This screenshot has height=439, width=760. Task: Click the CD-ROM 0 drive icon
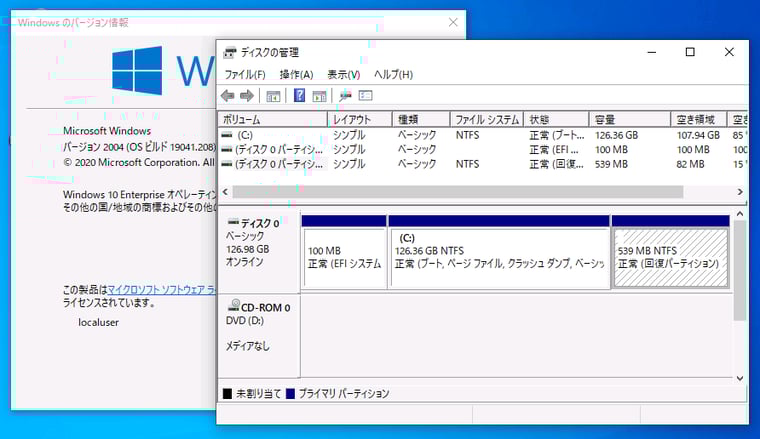(234, 305)
